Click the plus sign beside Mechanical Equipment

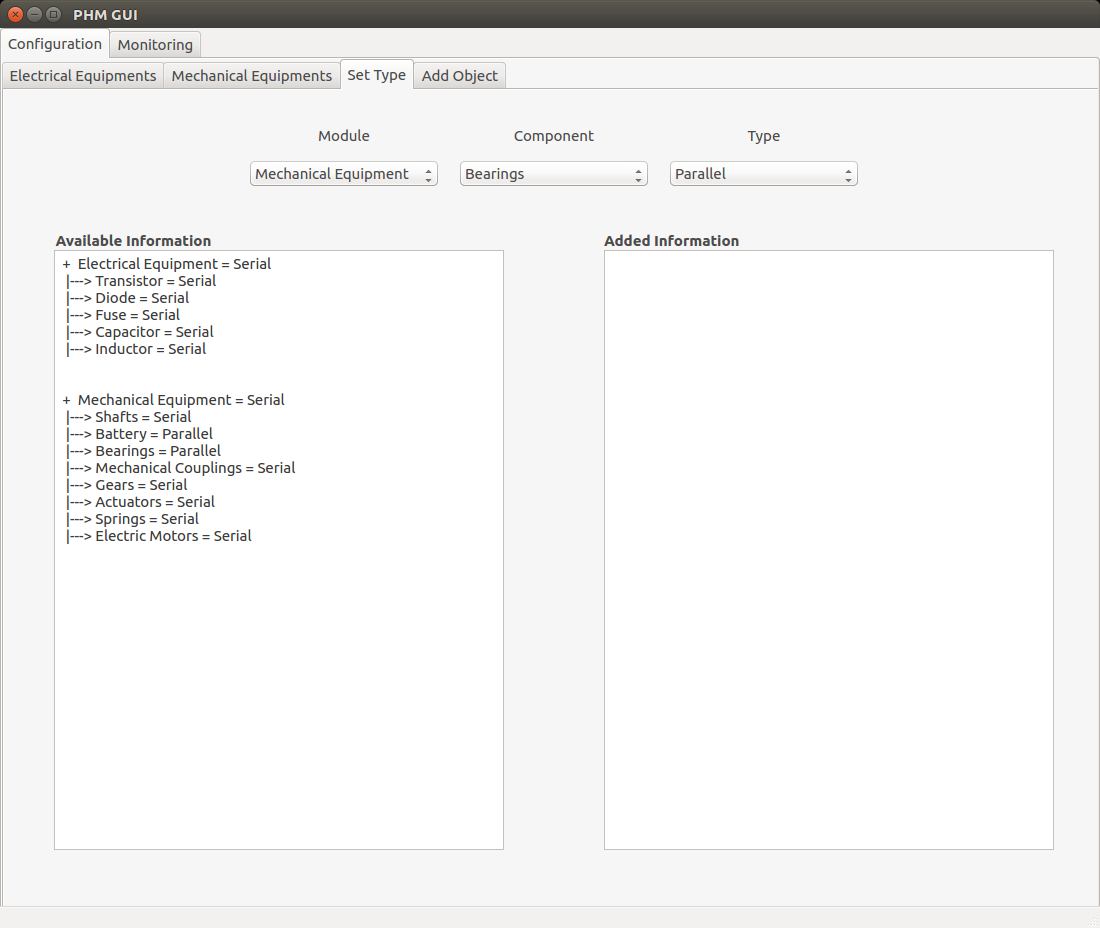tap(67, 401)
